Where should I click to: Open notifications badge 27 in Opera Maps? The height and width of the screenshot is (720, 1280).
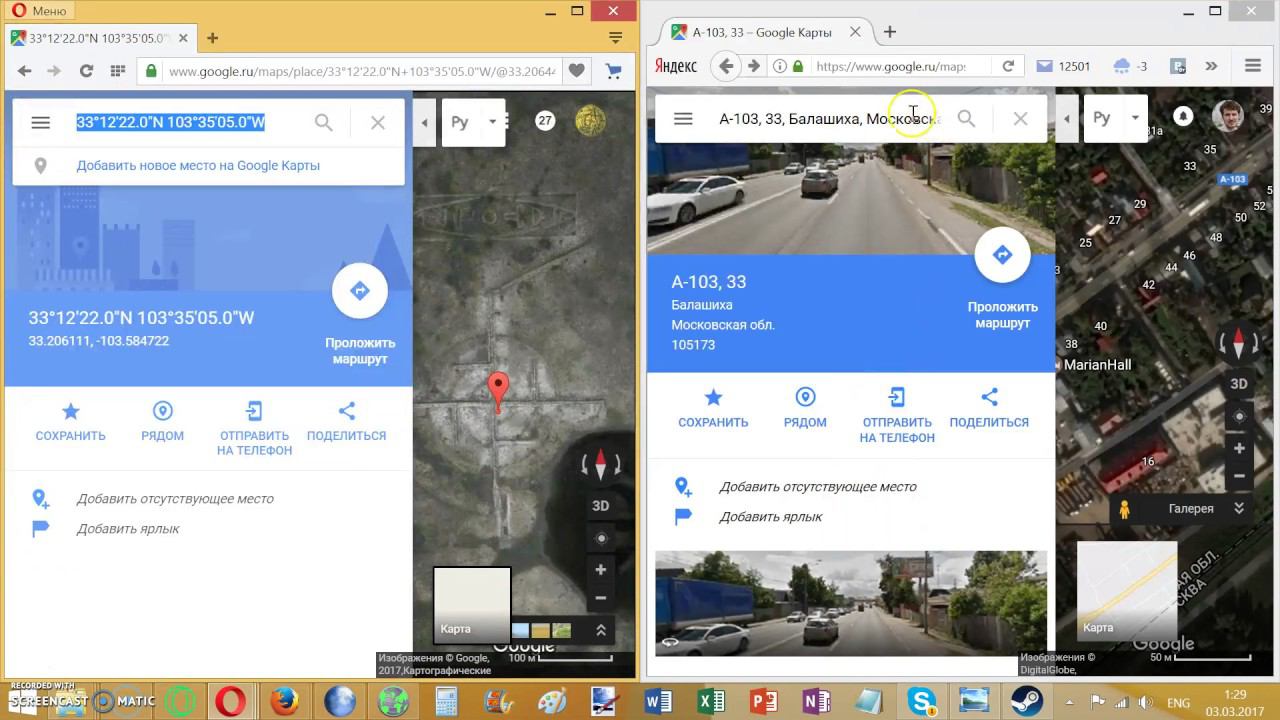point(544,120)
